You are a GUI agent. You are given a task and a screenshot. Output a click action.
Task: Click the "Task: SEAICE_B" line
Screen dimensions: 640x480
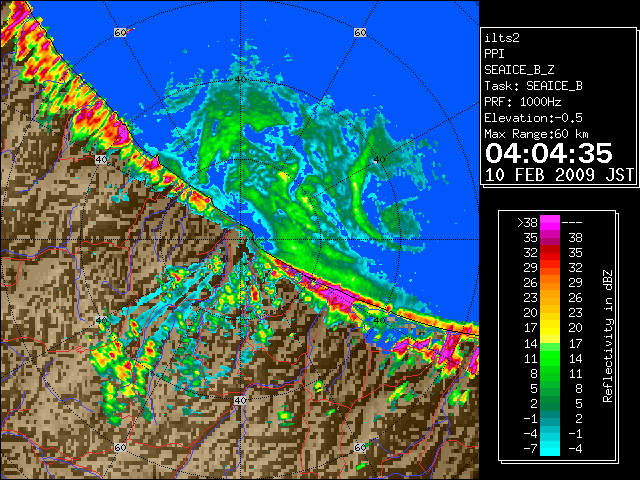click(533, 86)
